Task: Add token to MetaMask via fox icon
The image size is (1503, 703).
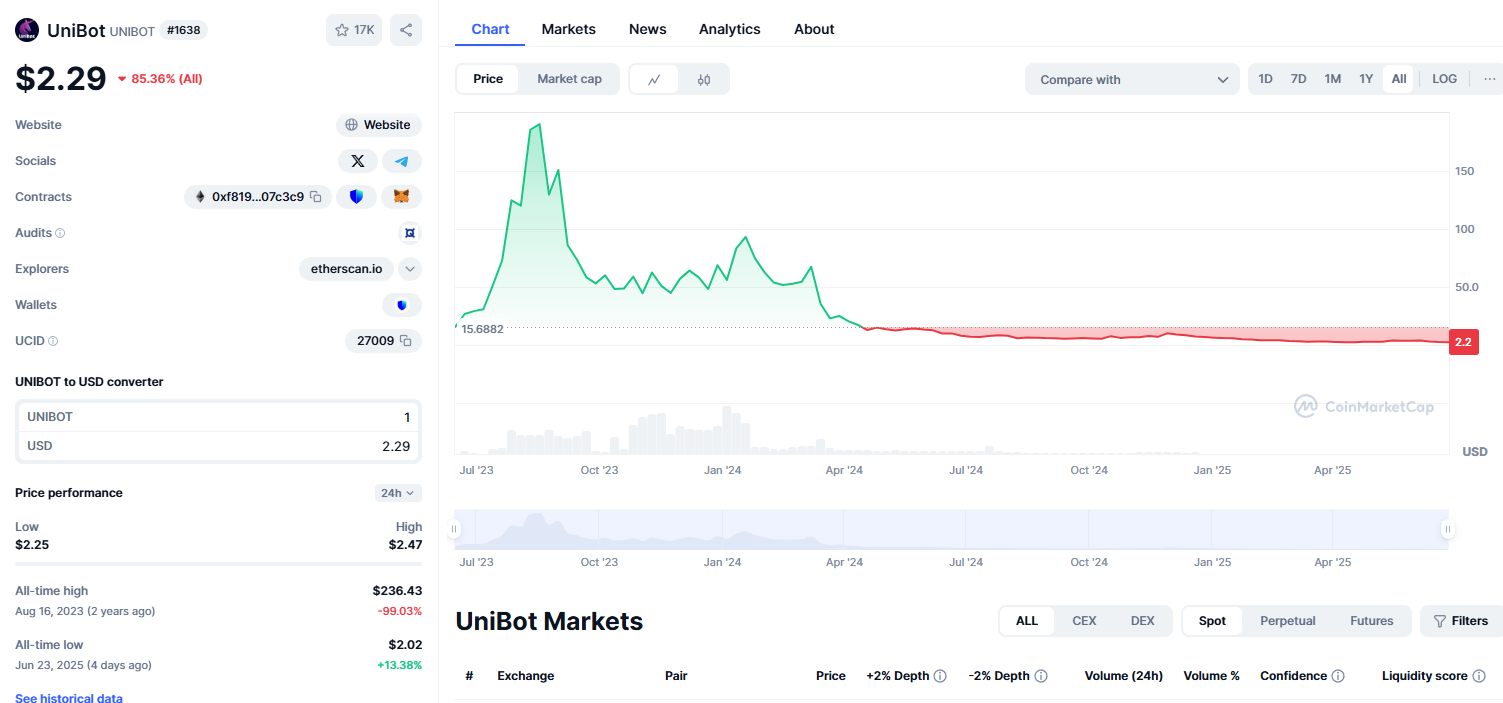Action: pyautogui.click(x=402, y=197)
